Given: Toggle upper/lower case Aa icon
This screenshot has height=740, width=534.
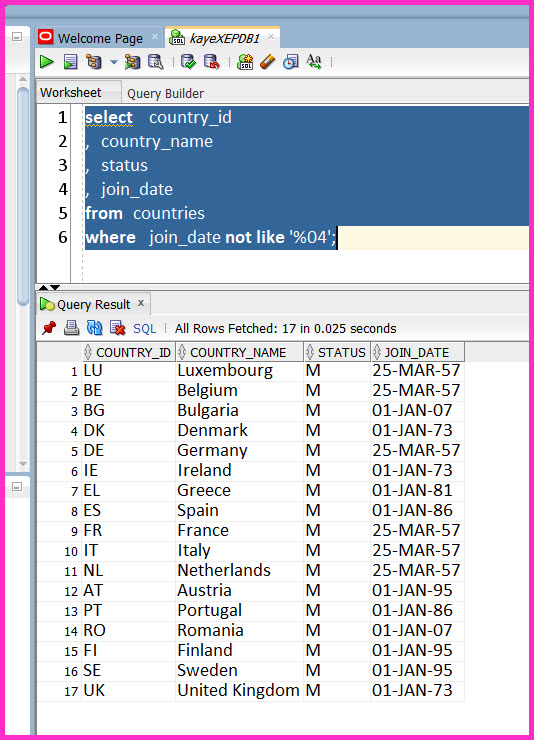Looking at the screenshot, I should (x=314, y=62).
